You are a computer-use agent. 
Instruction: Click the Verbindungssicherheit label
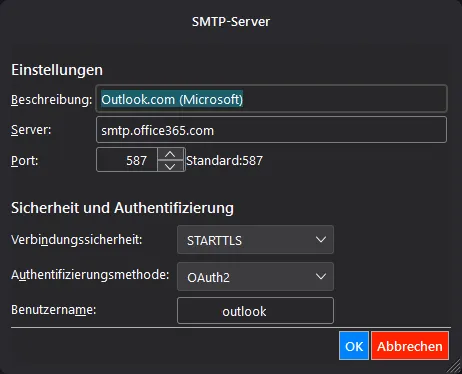tap(77, 240)
